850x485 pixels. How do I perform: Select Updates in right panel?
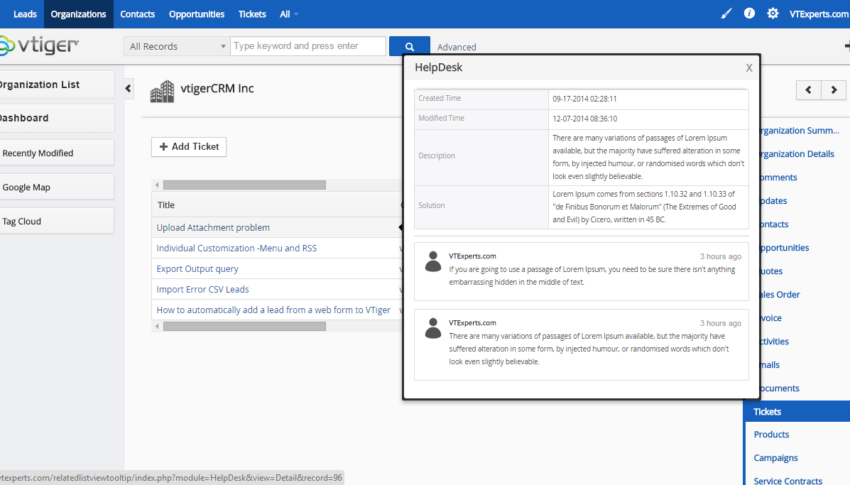tap(772, 201)
